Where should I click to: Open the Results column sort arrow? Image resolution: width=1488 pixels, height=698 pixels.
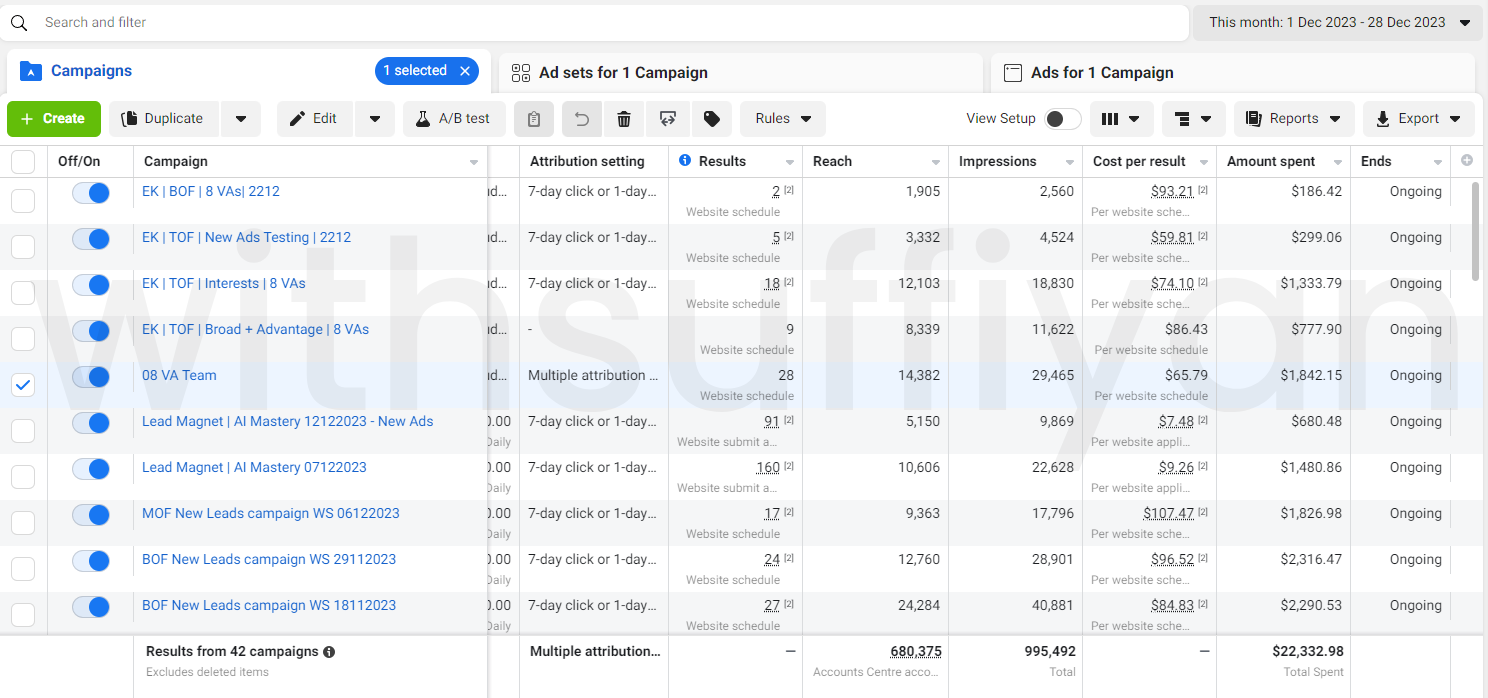tap(790, 162)
